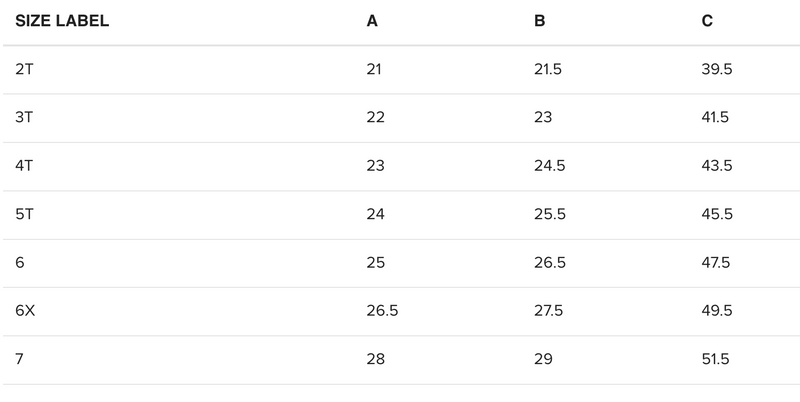Select the size 7 row label
Image resolution: width=800 pixels, height=402 pixels.
[20, 359]
